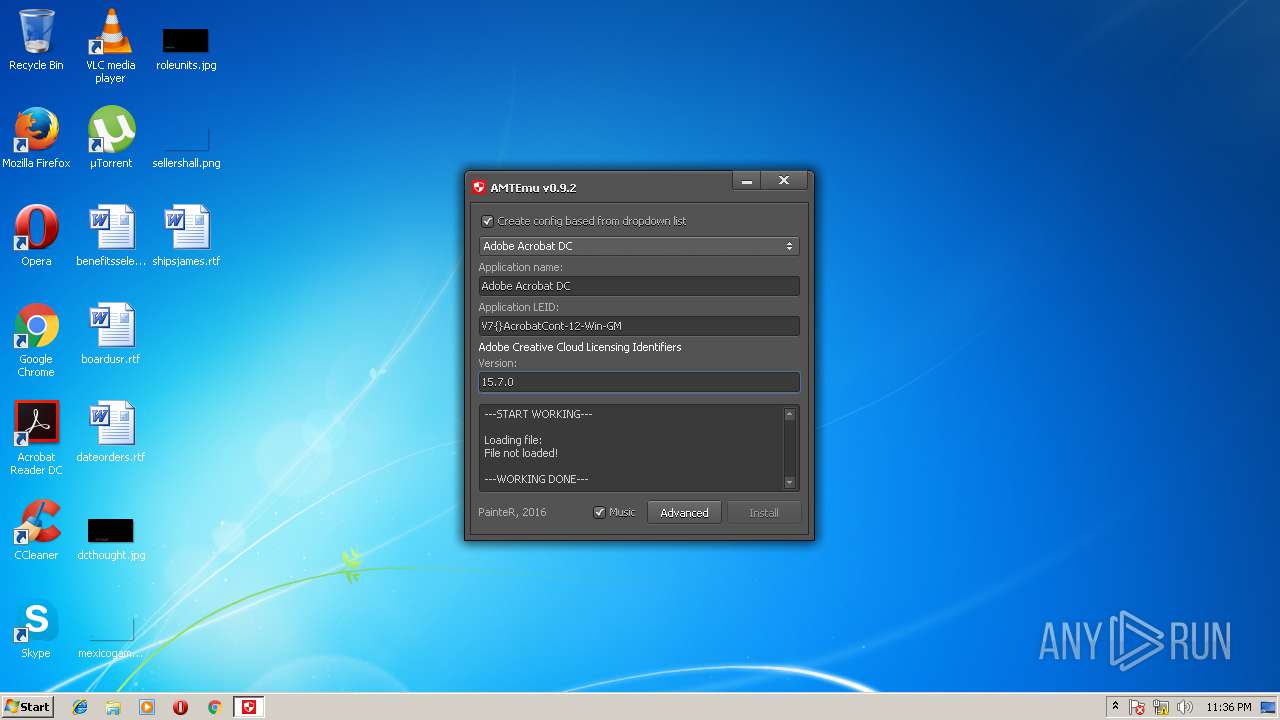1280x720 pixels.
Task: Toggle 'Create config based from dropdown list' checkbox
Action: click(x=487, y=221)
